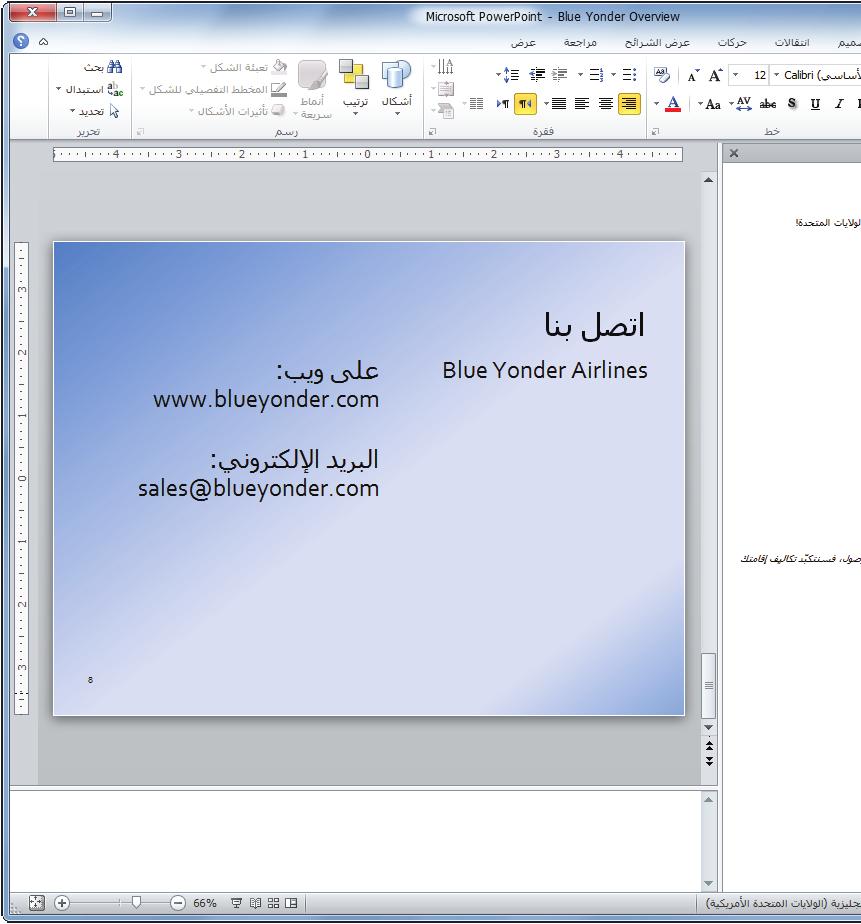Toggle align text right

[629, 104]
